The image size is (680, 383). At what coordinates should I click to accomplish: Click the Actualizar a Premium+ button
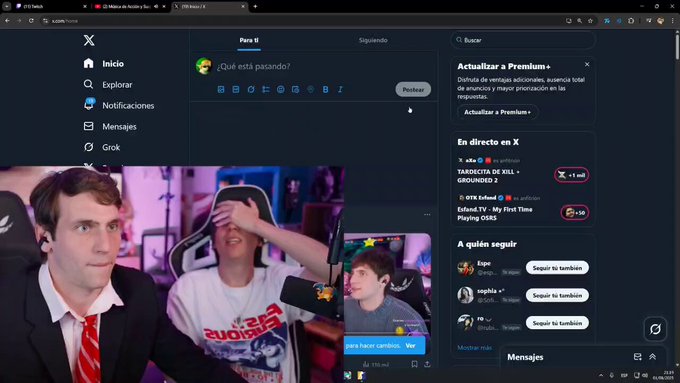497,112
